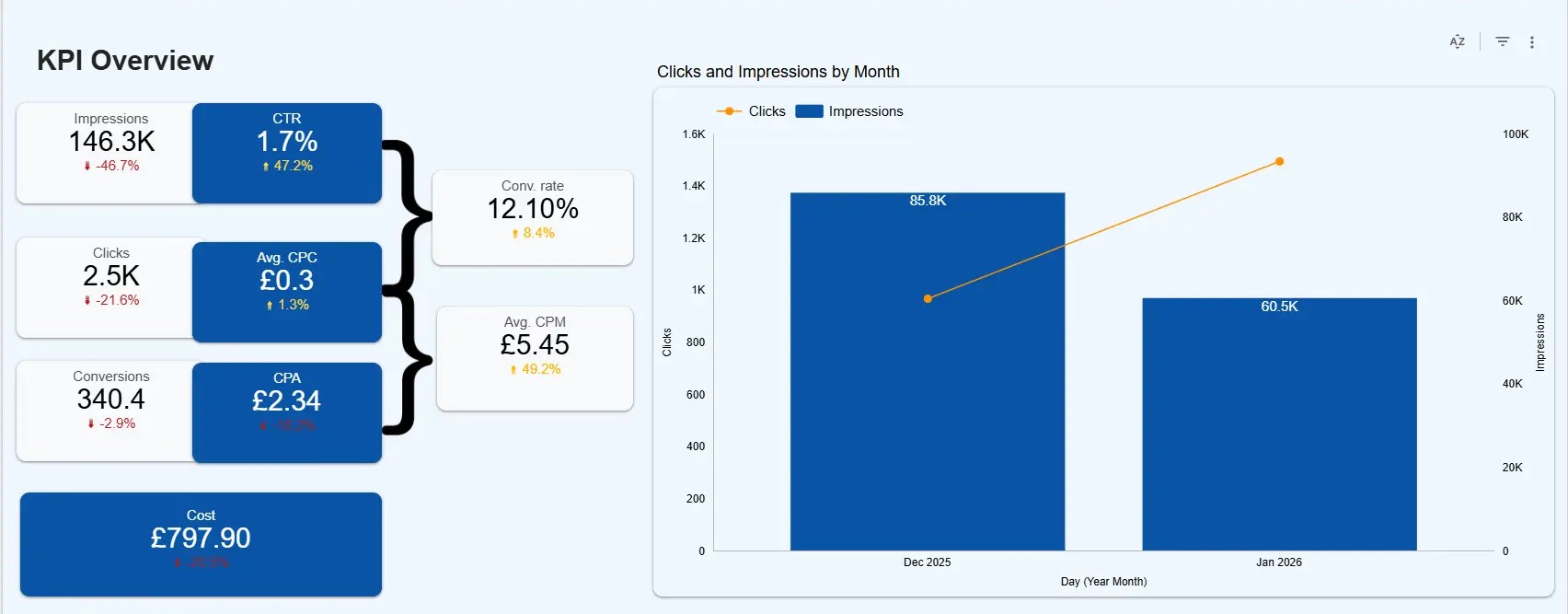Click the red down arrow under Impressions
This screenshot has height=614, width=1568.
tap(87, 167)
